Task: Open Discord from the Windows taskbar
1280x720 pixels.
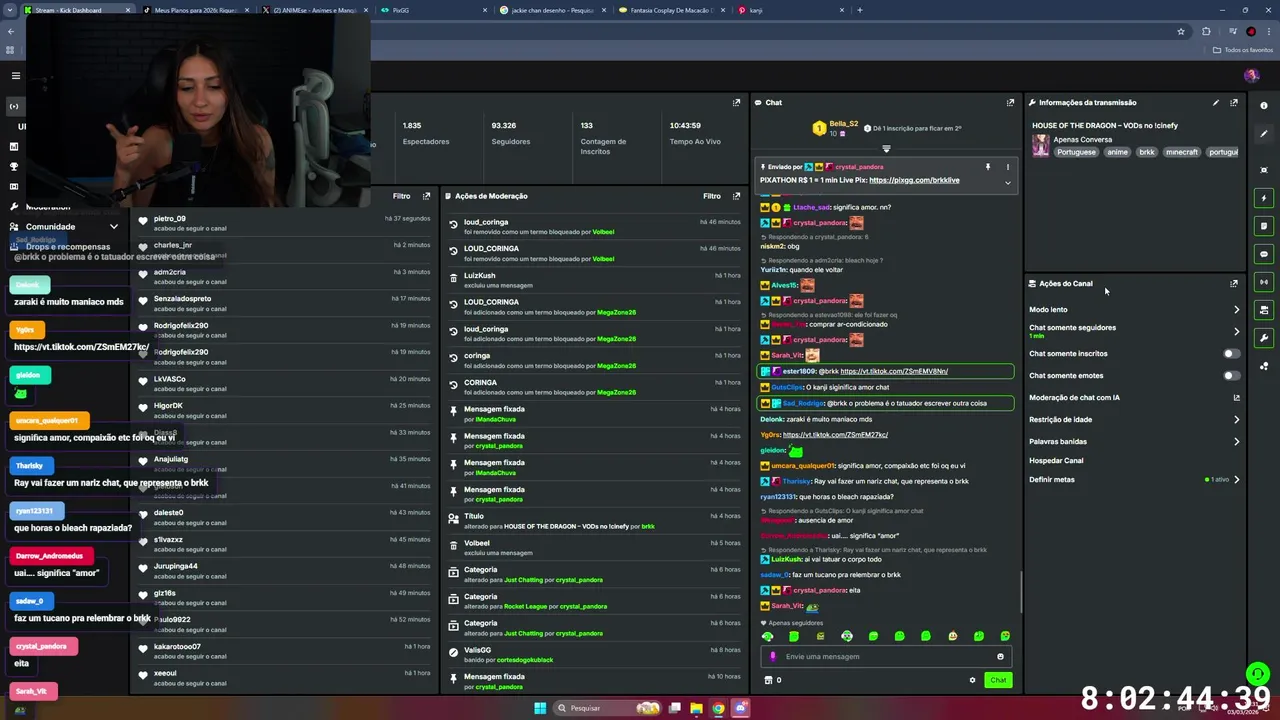Action: 741,708
